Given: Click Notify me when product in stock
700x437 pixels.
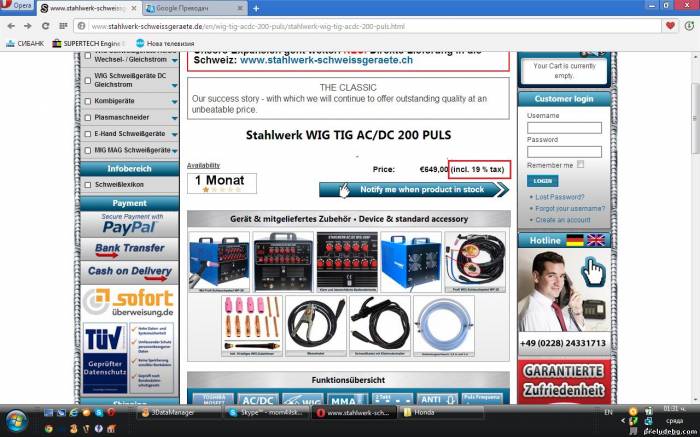Looking at the screenshot, I should 414,189.
